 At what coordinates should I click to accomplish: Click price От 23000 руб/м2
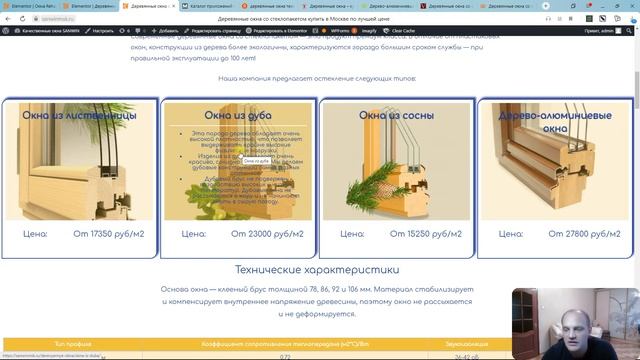(x=267, y=234)
